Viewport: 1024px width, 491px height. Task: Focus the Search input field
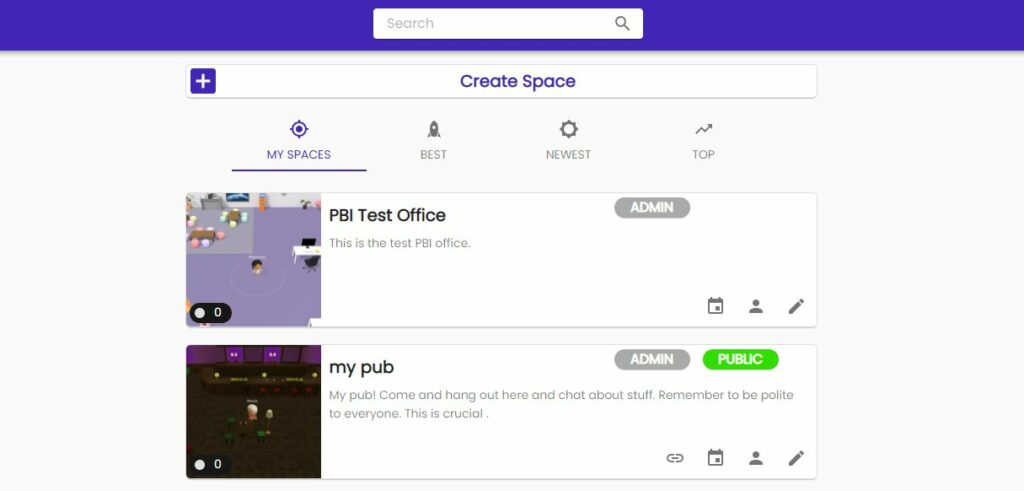pos(507,24)
